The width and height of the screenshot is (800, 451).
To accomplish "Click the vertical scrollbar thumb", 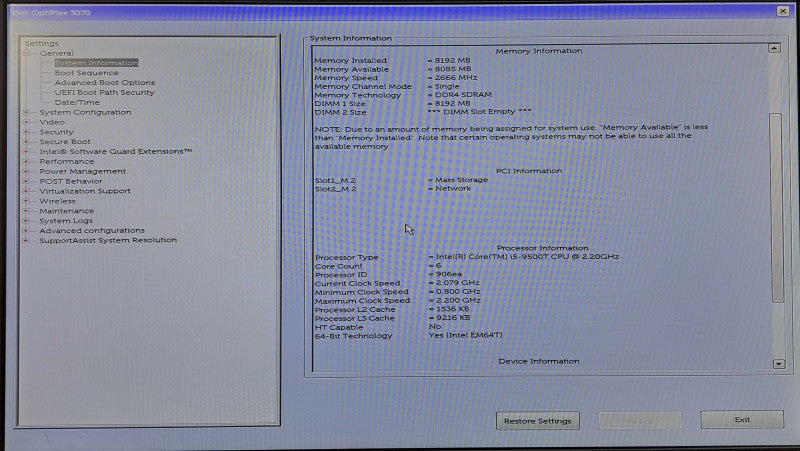I will [777, 208].
